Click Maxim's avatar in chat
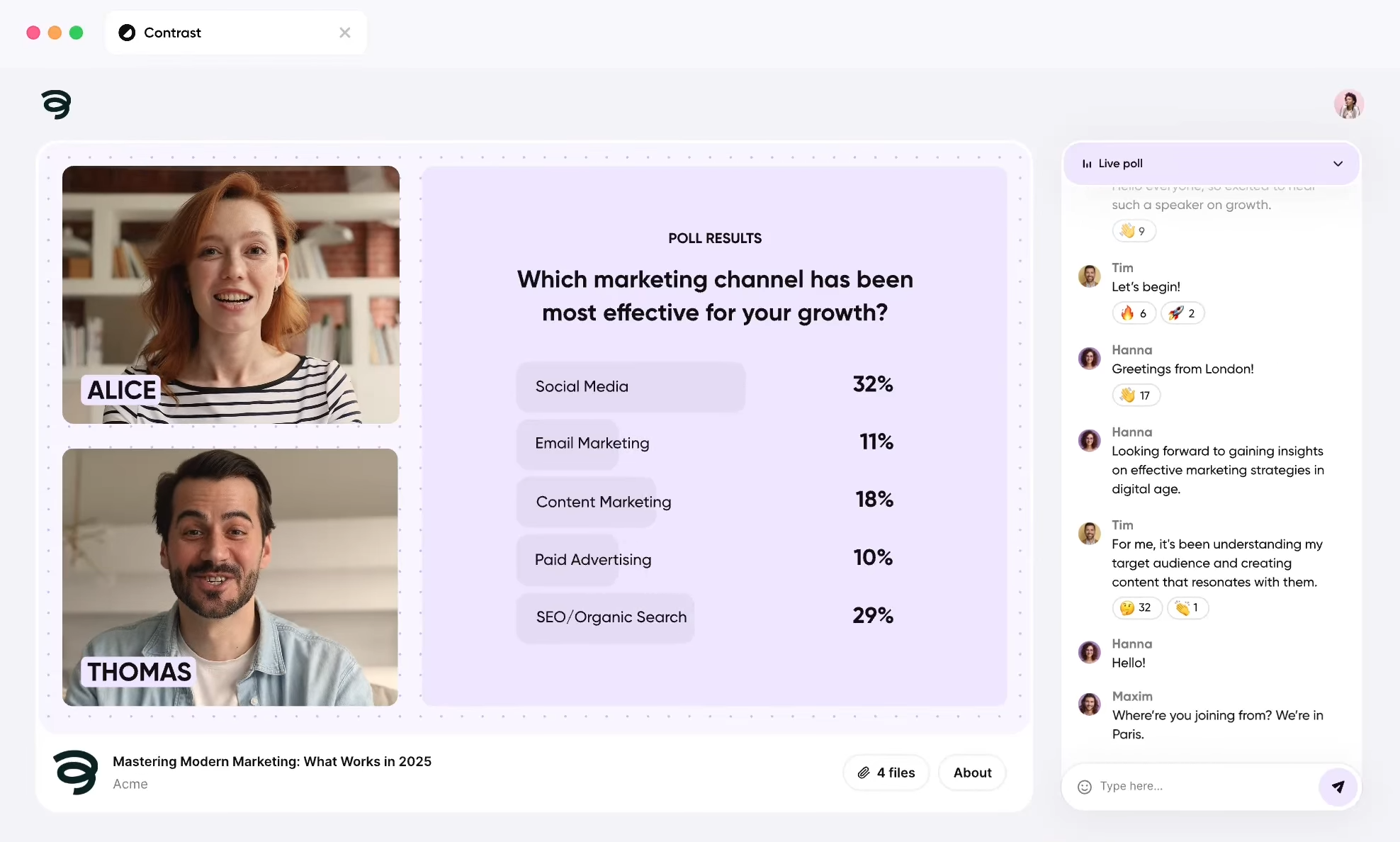1400x842 pixels. (1089, 705)
